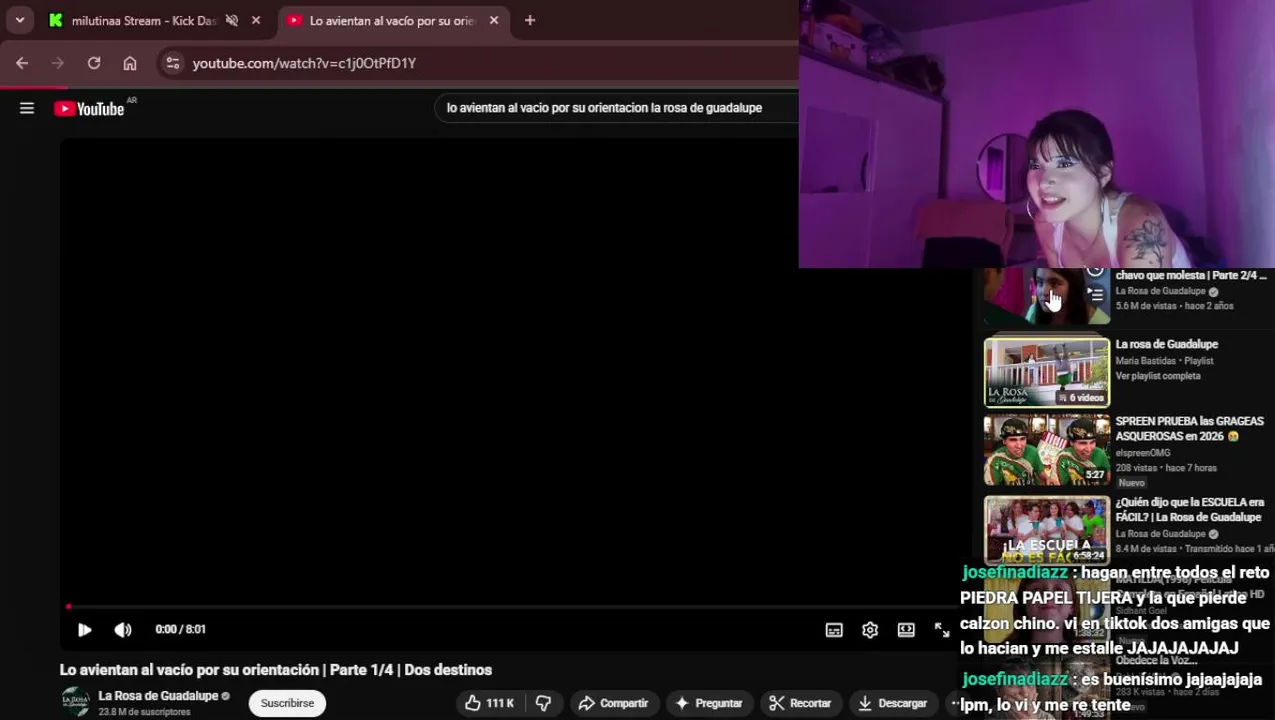View site information icon in address bar
Viewport: 1275px width, 720px height.
[x=173, y=63]
